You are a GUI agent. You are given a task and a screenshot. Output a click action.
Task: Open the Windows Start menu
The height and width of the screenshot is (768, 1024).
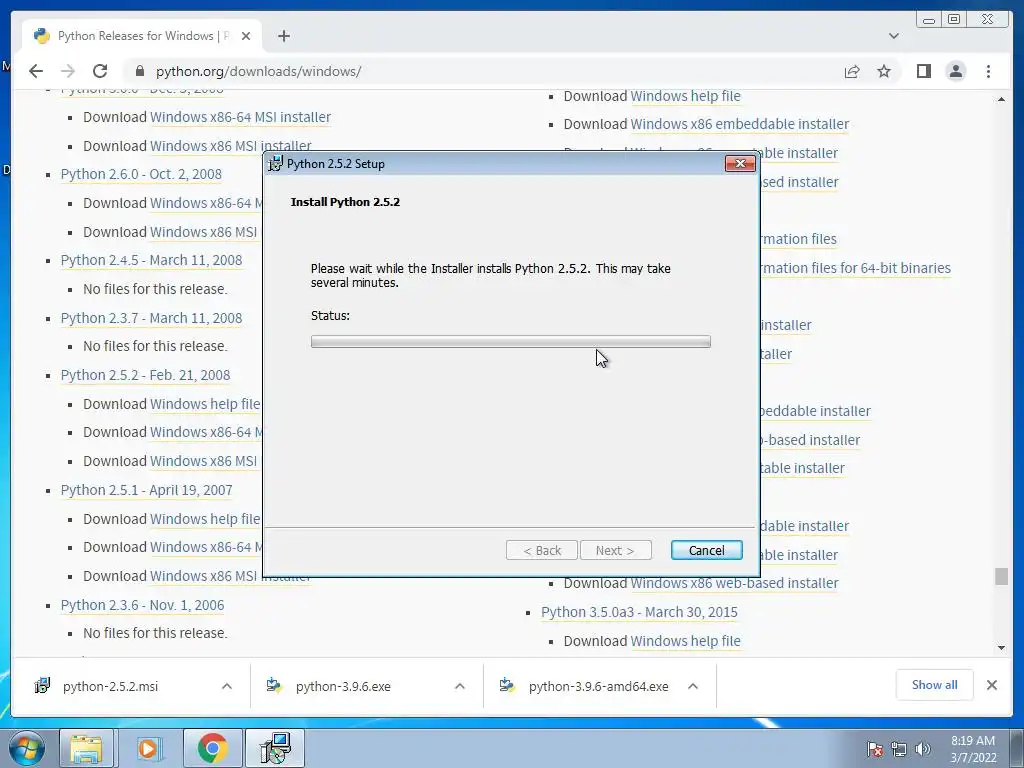point(25,748)
